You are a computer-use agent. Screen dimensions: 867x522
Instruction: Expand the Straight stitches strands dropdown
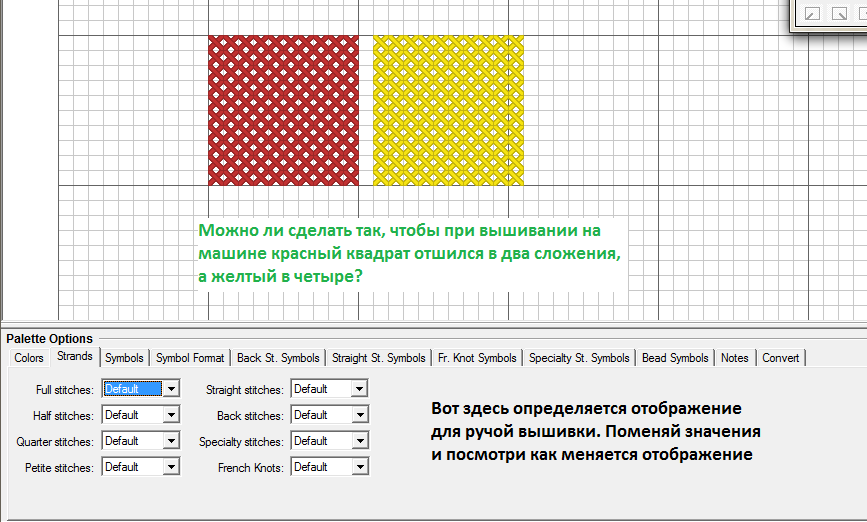[x=360, y=389]
